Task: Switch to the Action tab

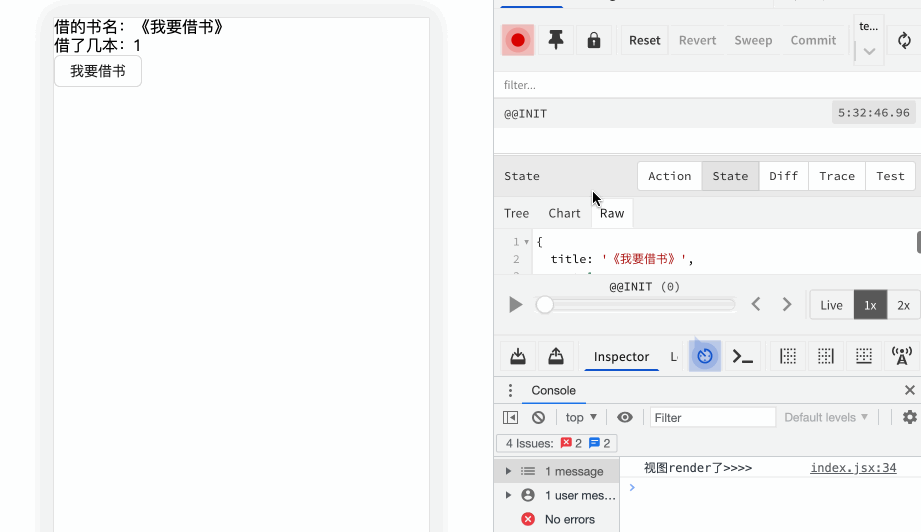Action: click(670, 176)
